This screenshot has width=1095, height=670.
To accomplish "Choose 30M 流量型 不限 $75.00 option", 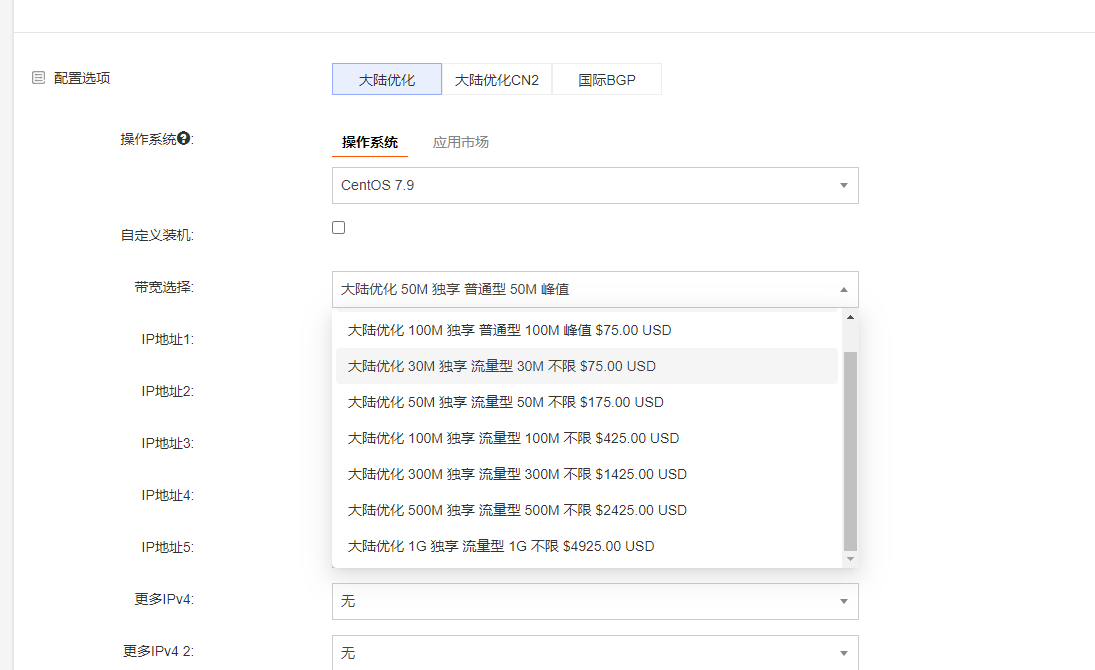I will coord(501,366).
